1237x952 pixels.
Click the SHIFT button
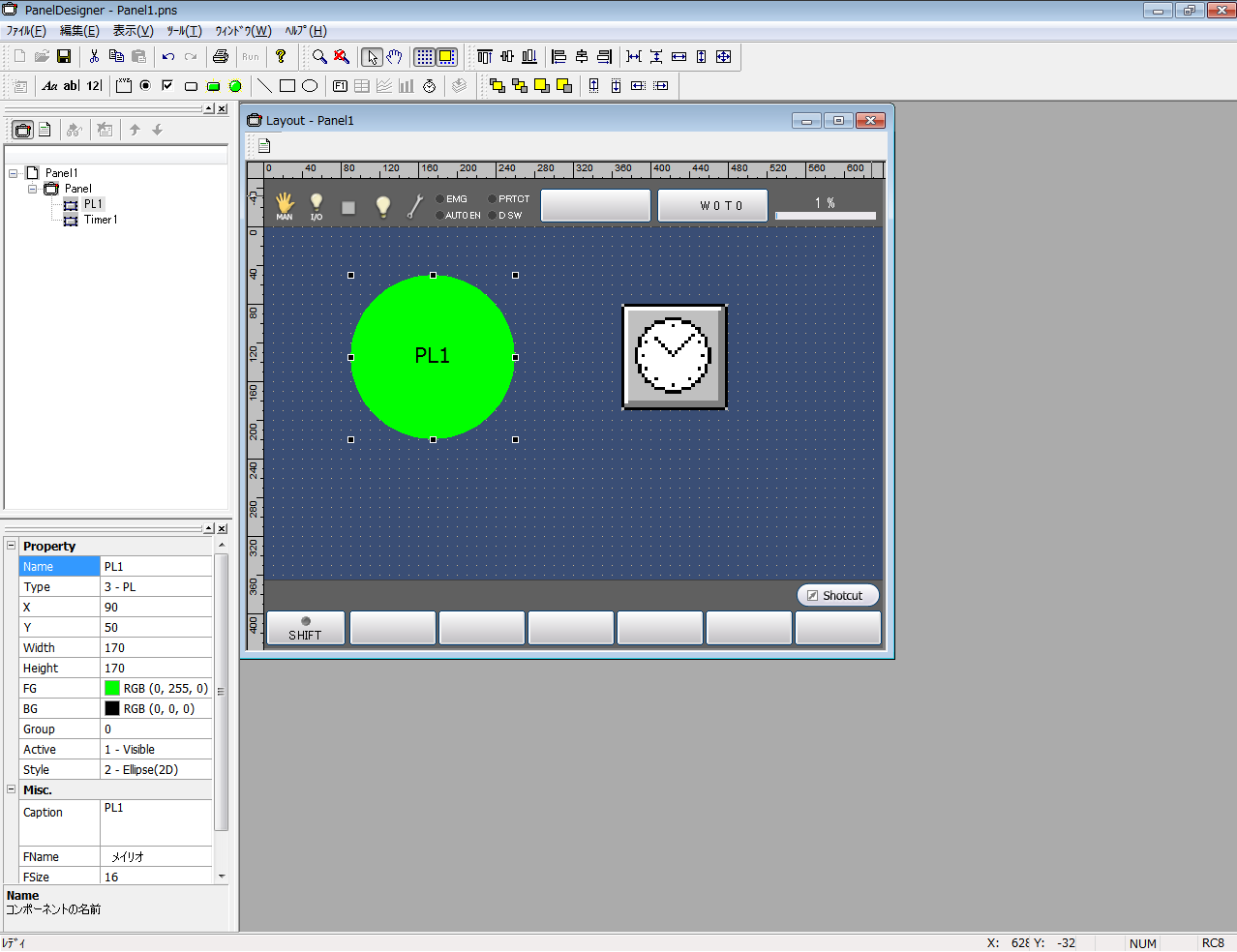(306, 628)
